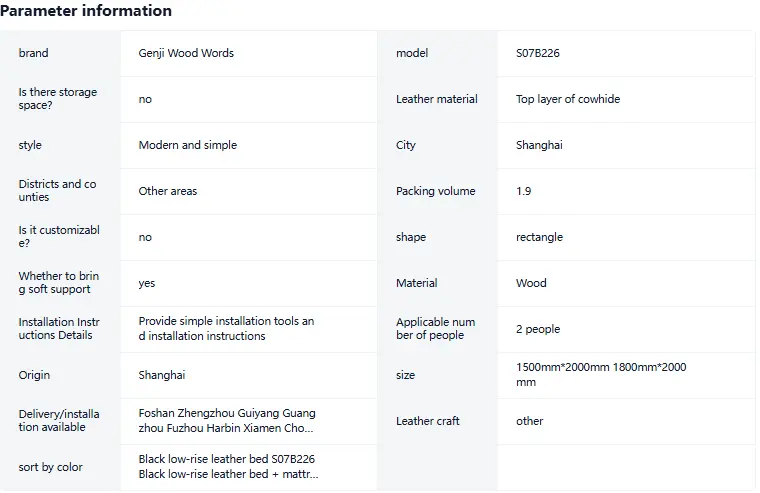Select the Modern and simple style value
This screenshot has height=493, width=760.
coord(188,145)
